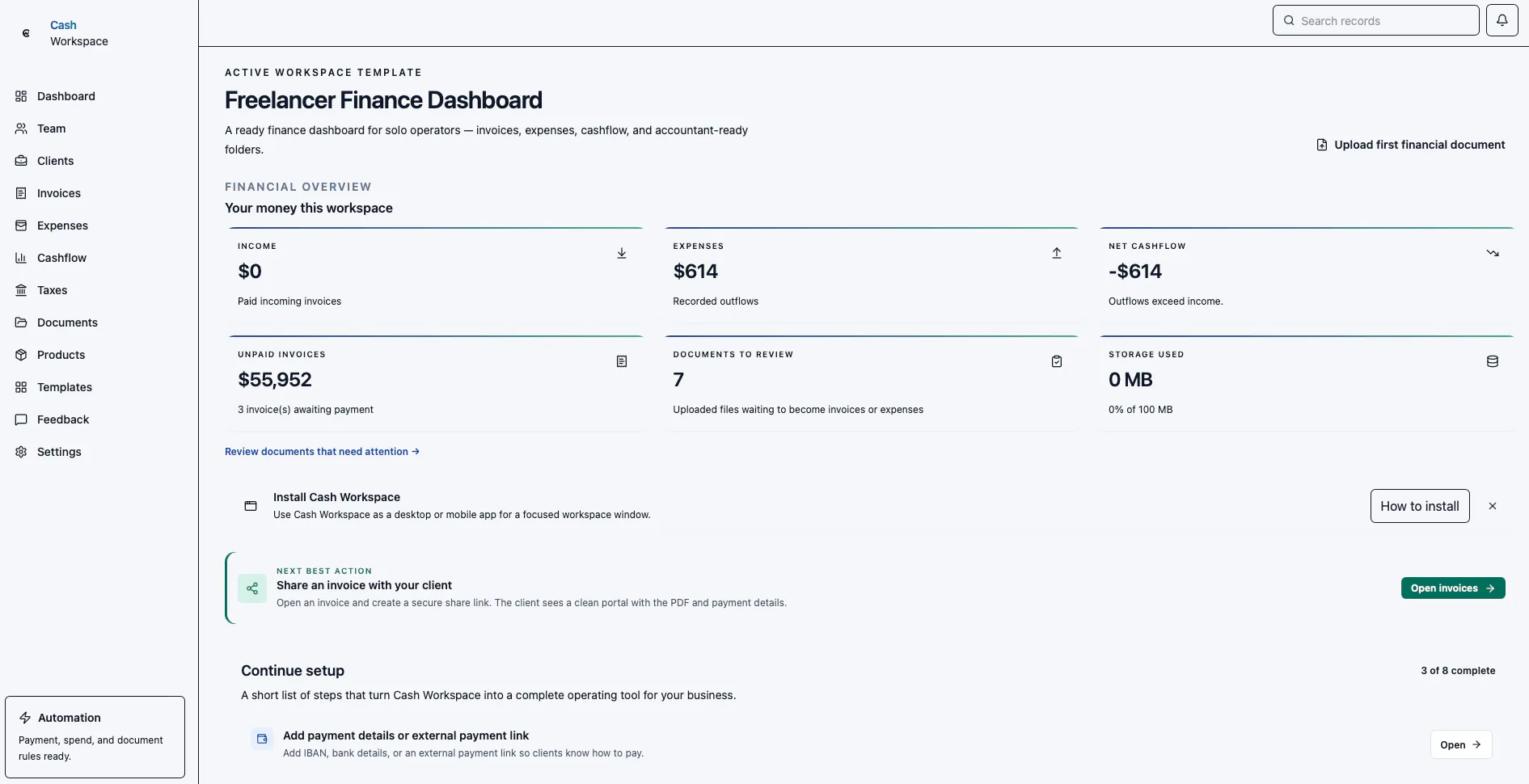Click the Net Cashflow trending-down icon
The width and height of the screenshot is (1529, 784).
(1493, 253)
